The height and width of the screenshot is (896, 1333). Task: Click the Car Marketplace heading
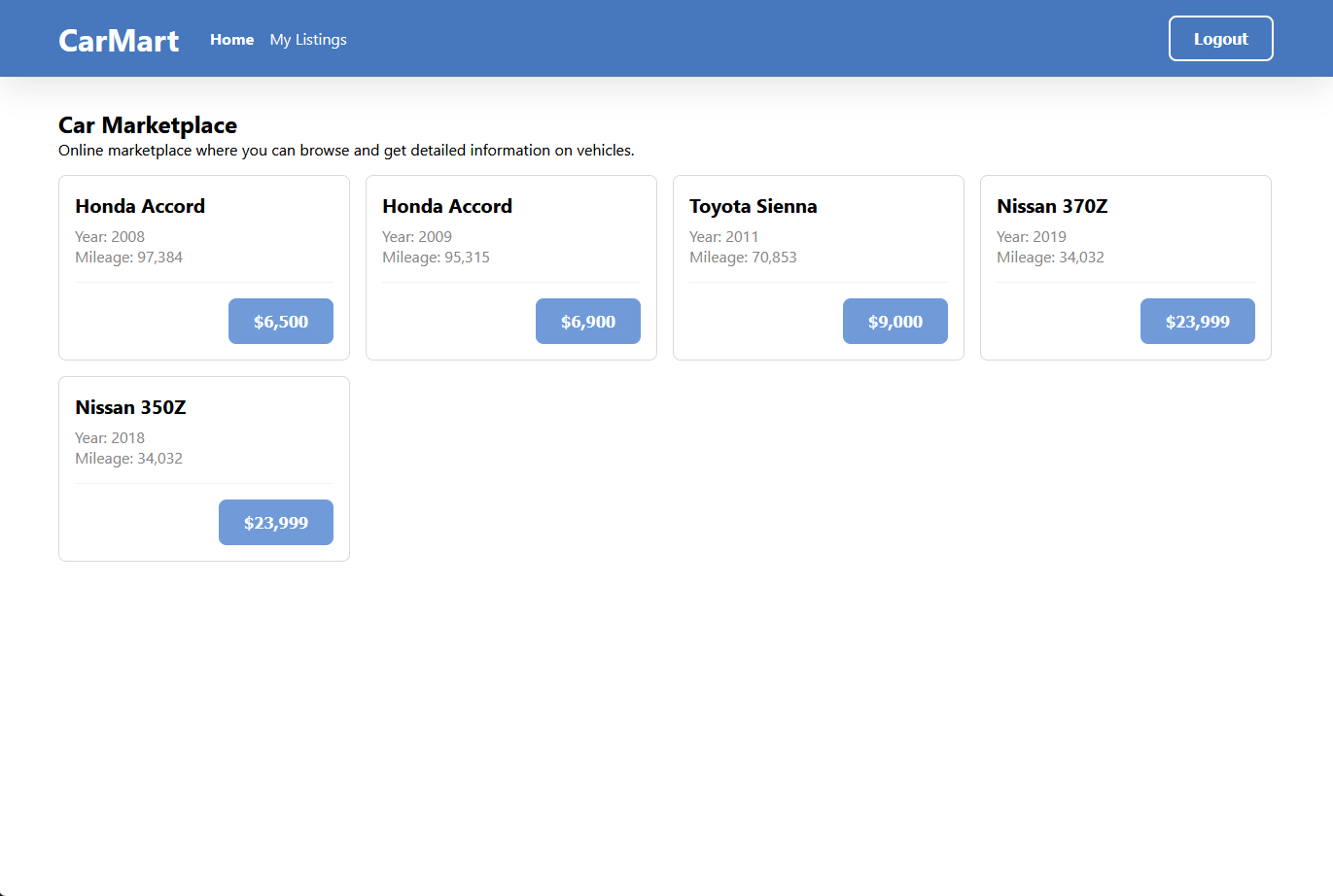tap(148, 125)
